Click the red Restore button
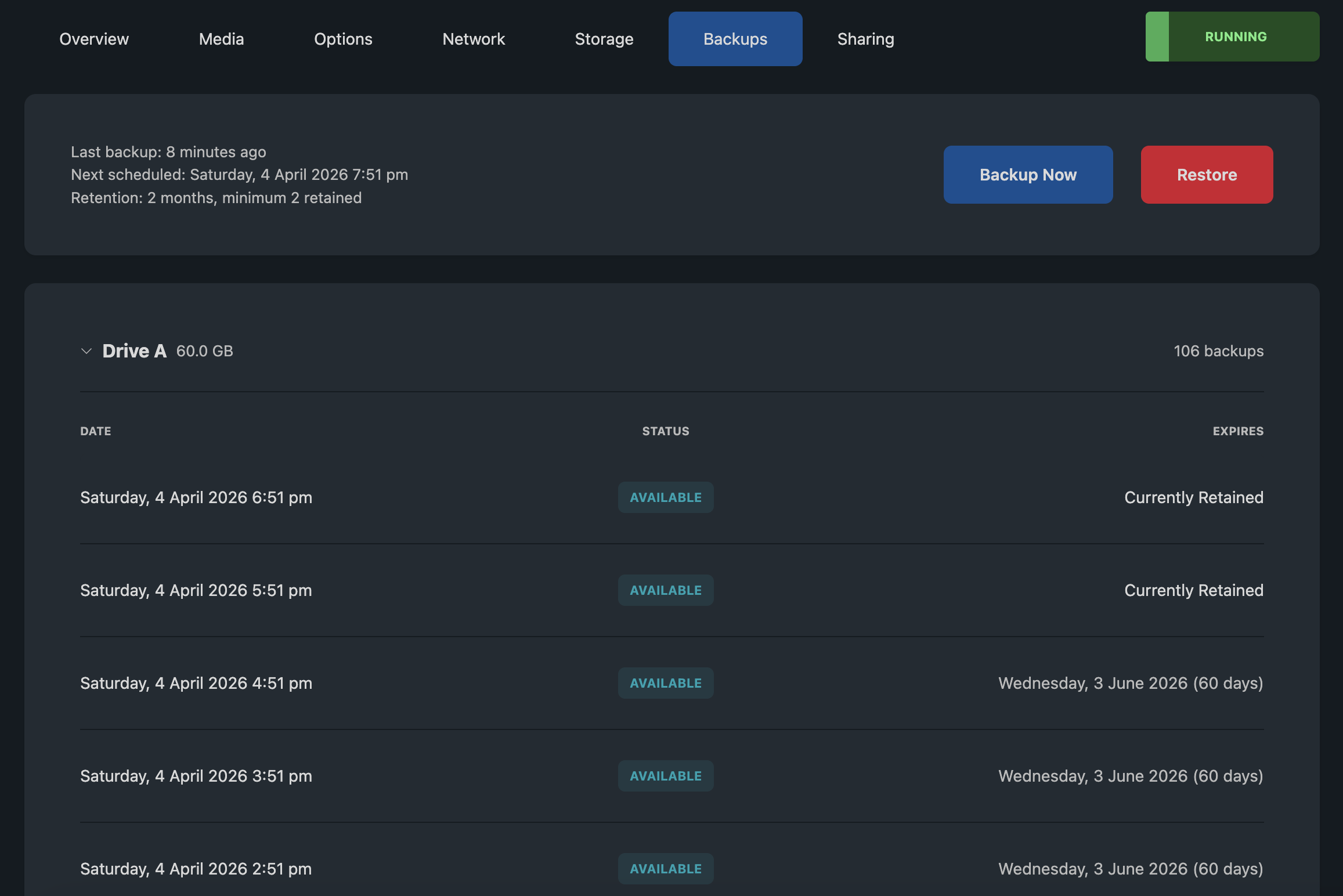Image resolution: width=1343 pixels, height=896 pixels. tap(1207, 174)
